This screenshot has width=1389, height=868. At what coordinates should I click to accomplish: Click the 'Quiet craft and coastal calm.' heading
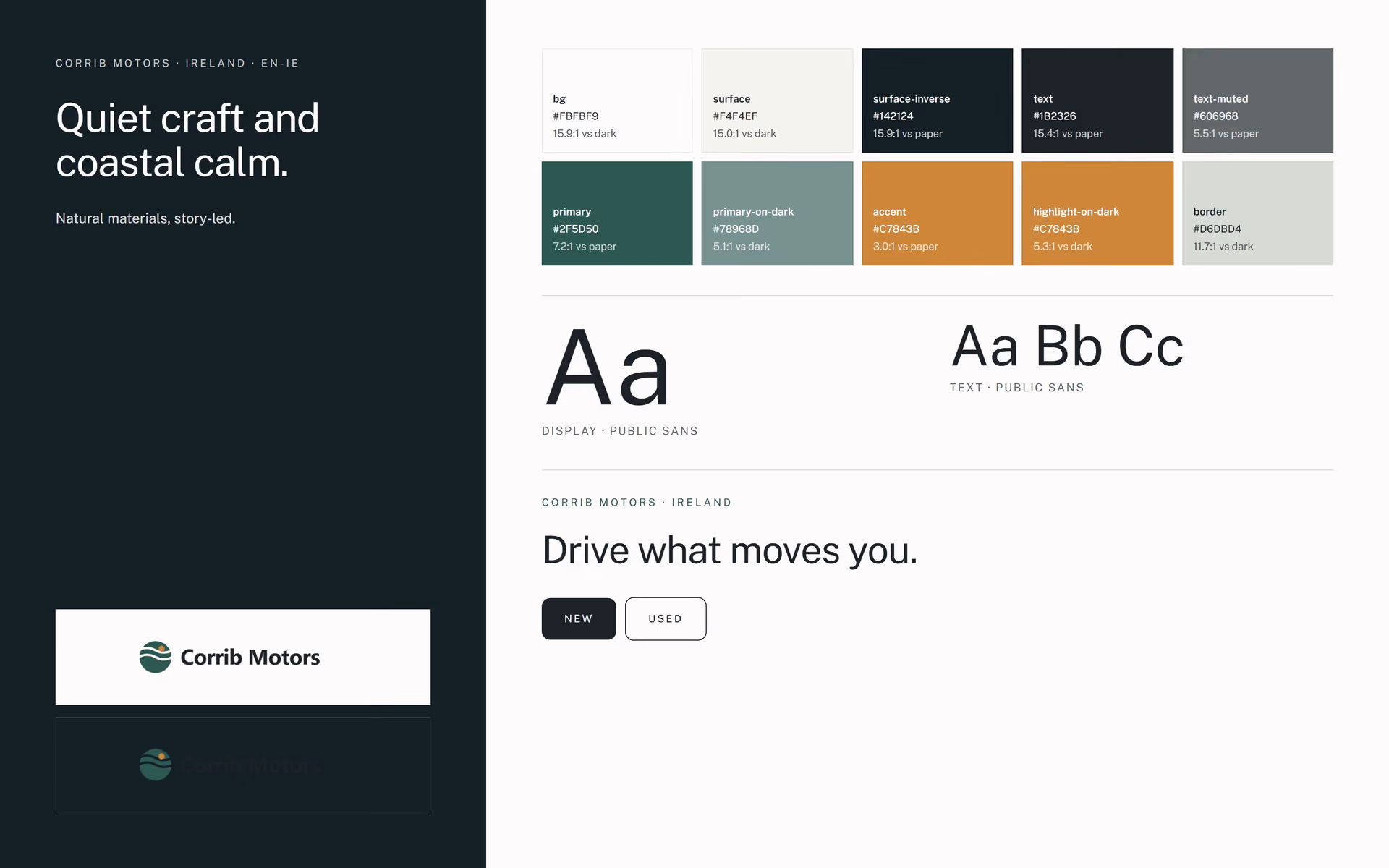click(188, 140)
